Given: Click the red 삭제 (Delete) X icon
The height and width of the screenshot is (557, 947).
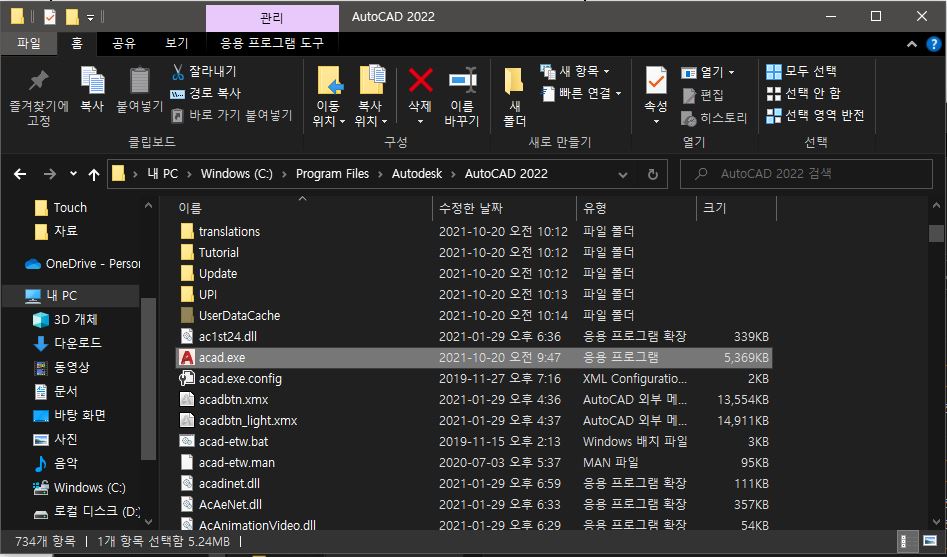Looking at the screenshot, I should [x=420, y=80].
